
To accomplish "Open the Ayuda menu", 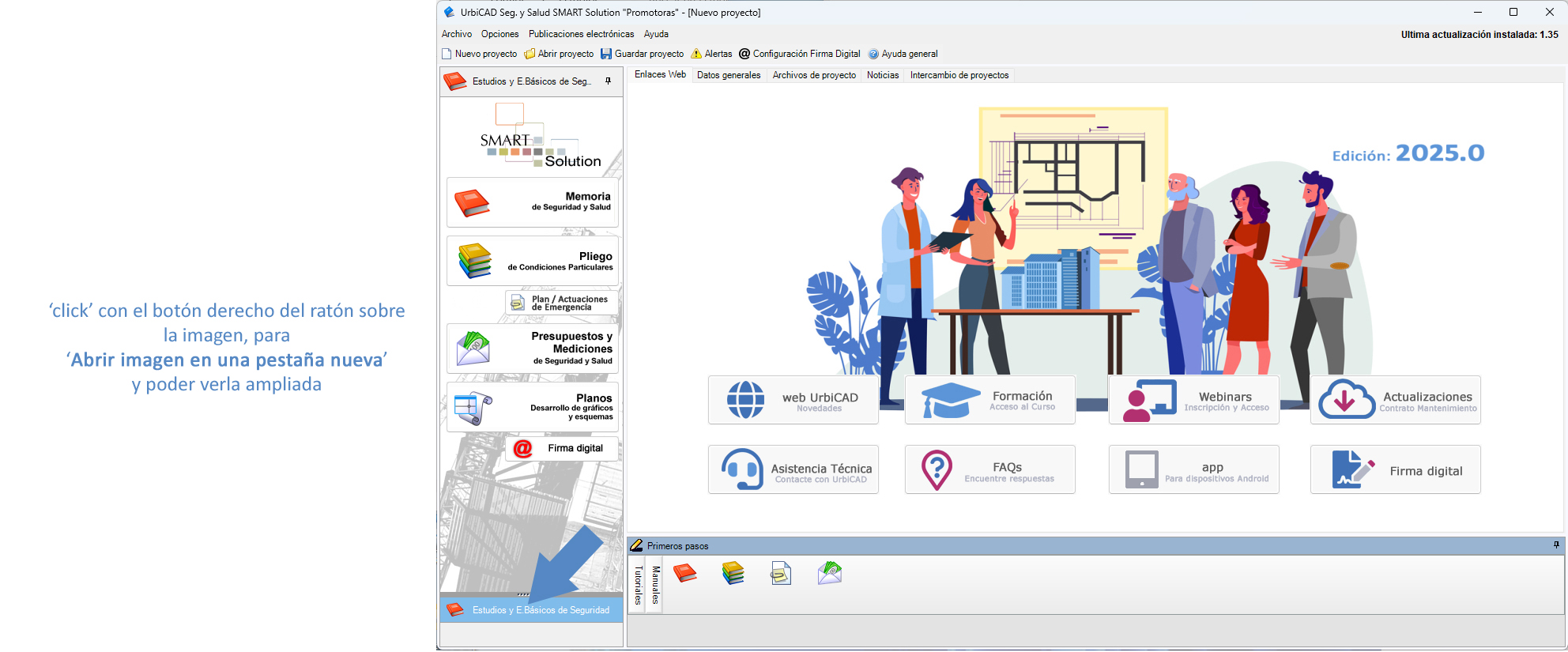I will tap(656, 34).
